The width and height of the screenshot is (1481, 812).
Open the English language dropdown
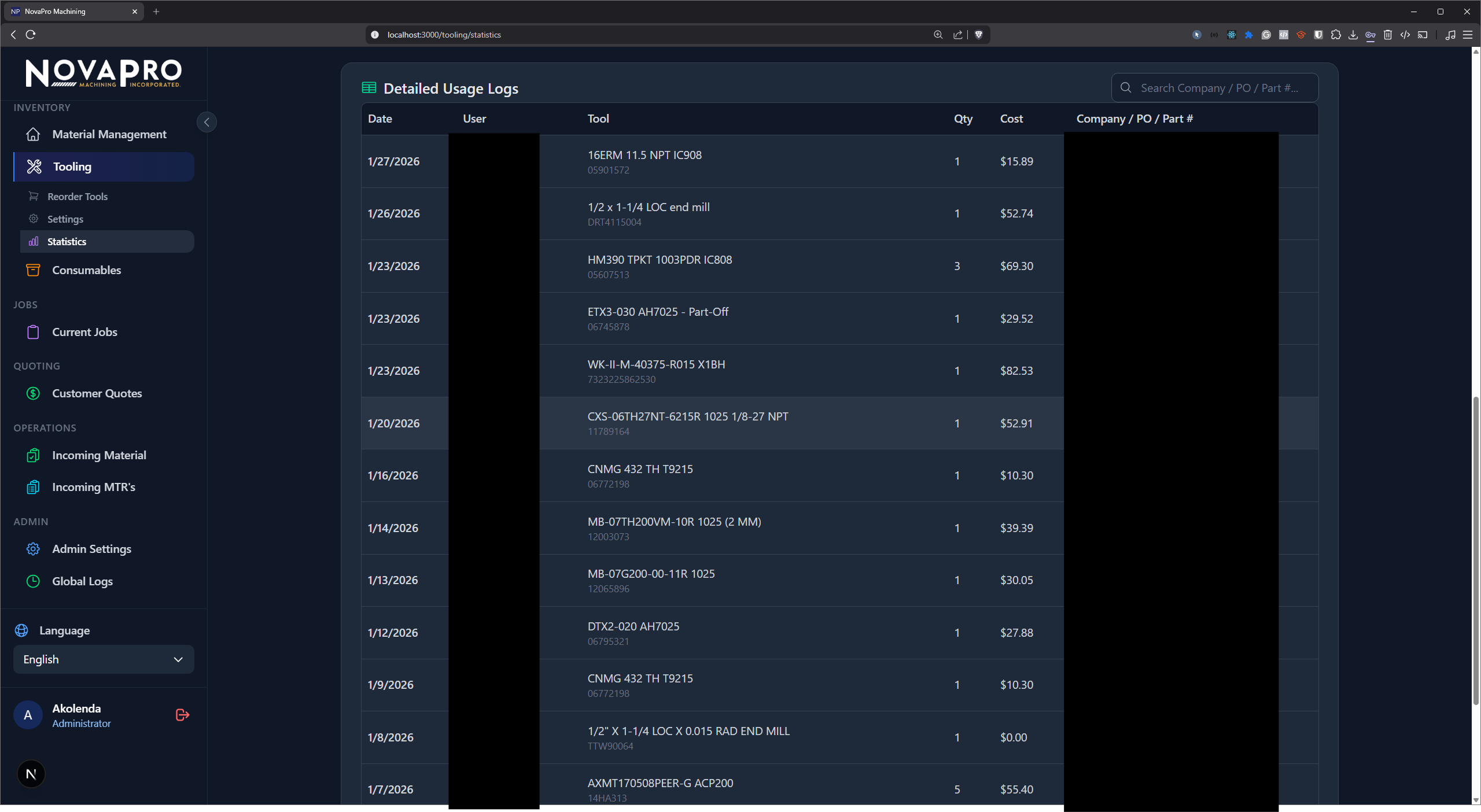[103, 659]
